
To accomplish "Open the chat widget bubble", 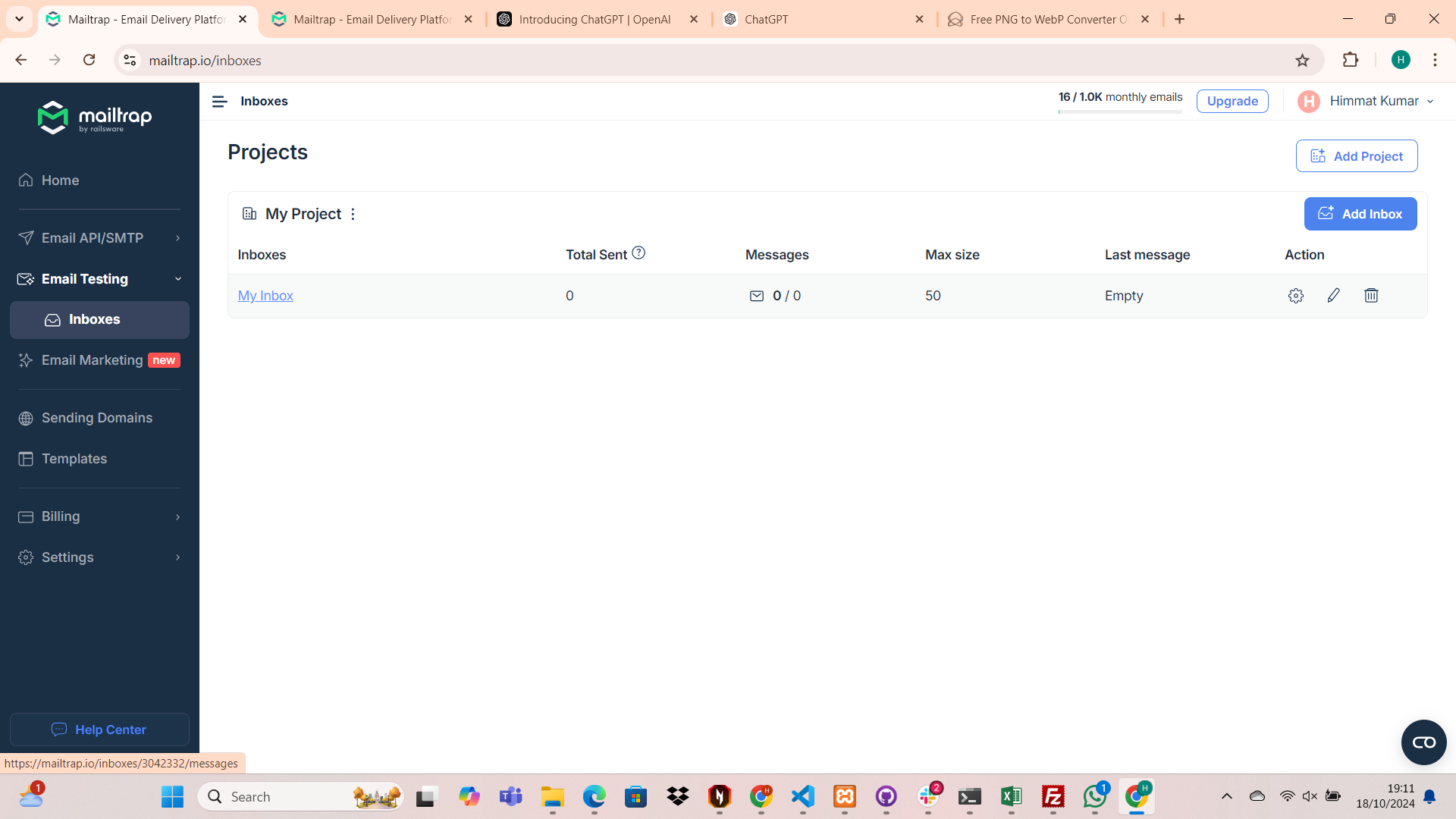I will coord(1423,742).
